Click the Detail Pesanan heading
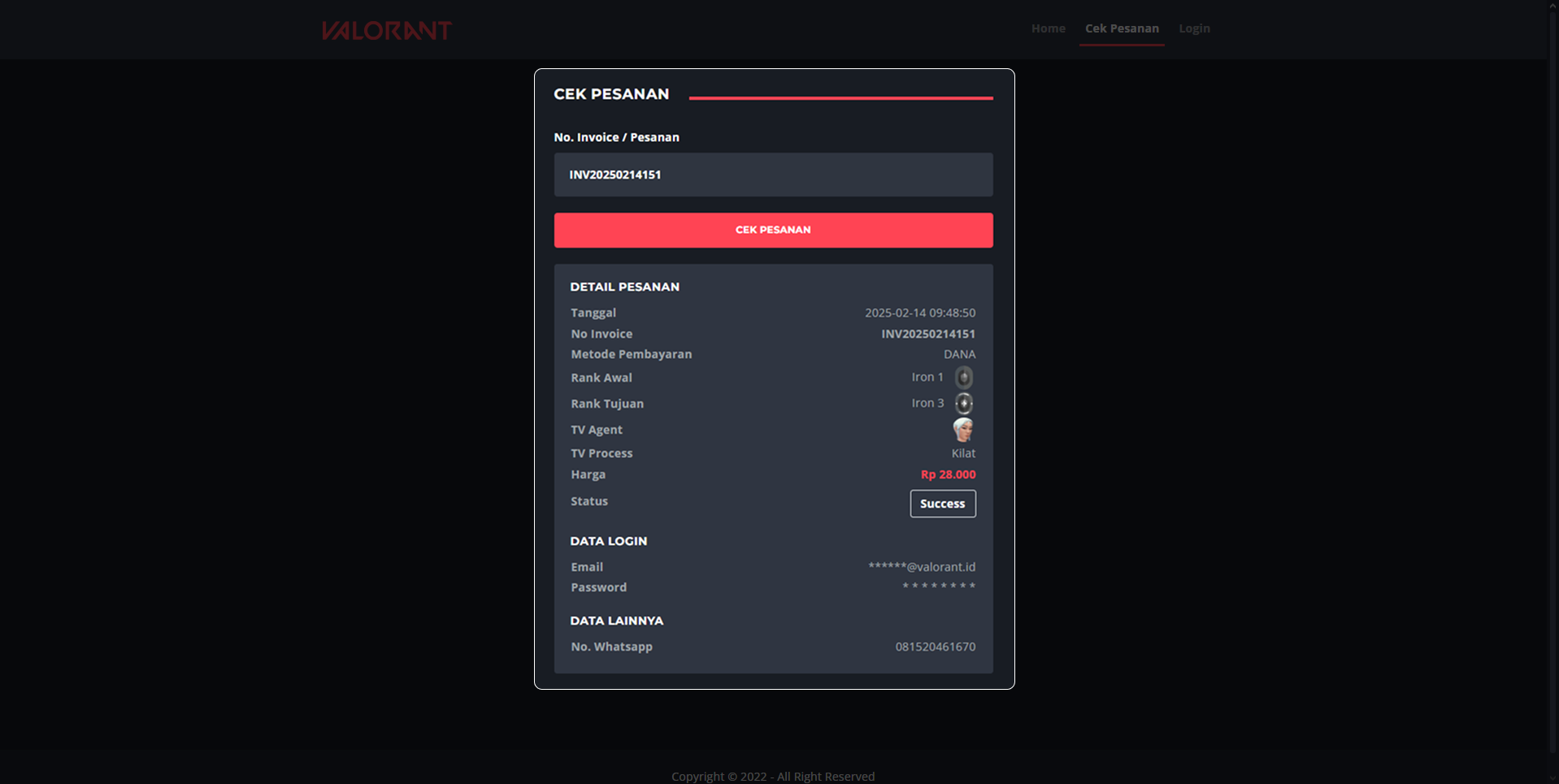The height and width of the screenshot is (784, 1559). pos(624,287)
